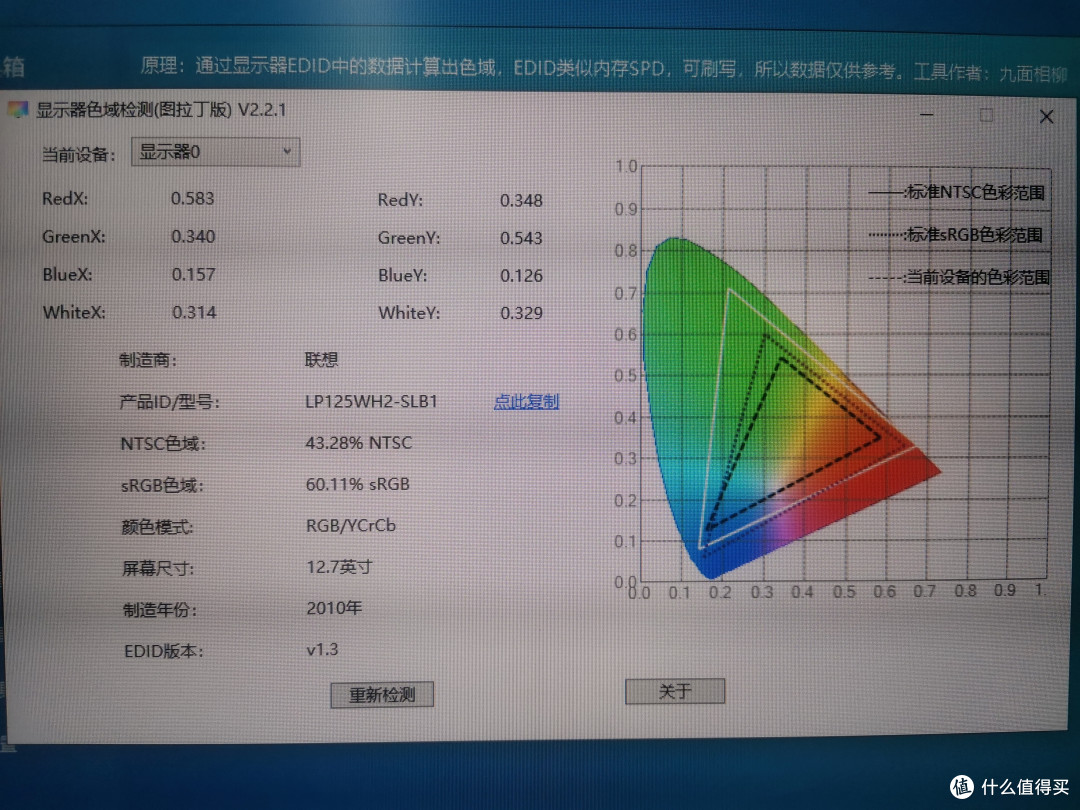Click the 关于 button
The width and height of the screenshot is (1080, 810).
pyautogui.click(x=675, y=691)
